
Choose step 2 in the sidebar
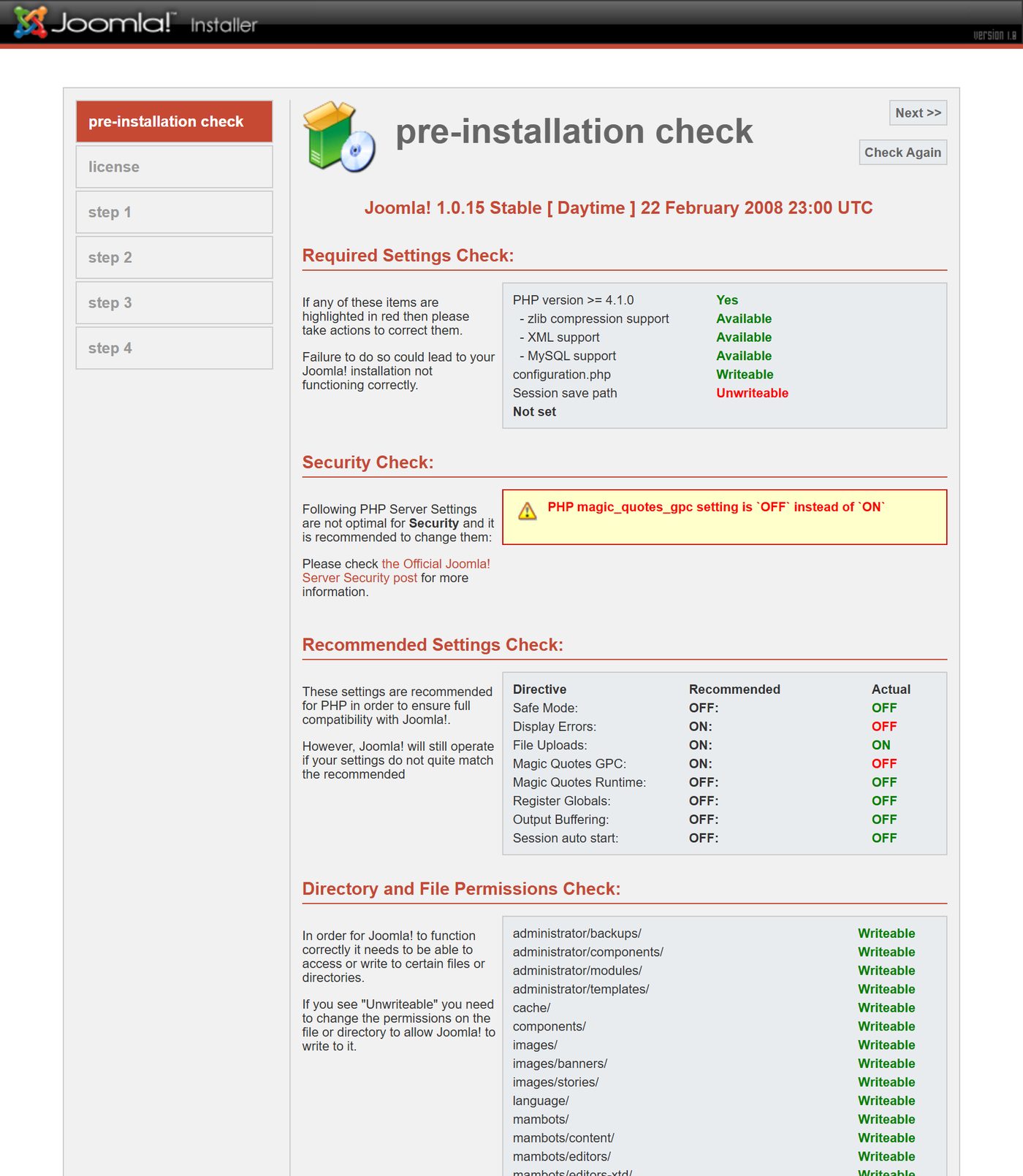[x=174, y=257]
